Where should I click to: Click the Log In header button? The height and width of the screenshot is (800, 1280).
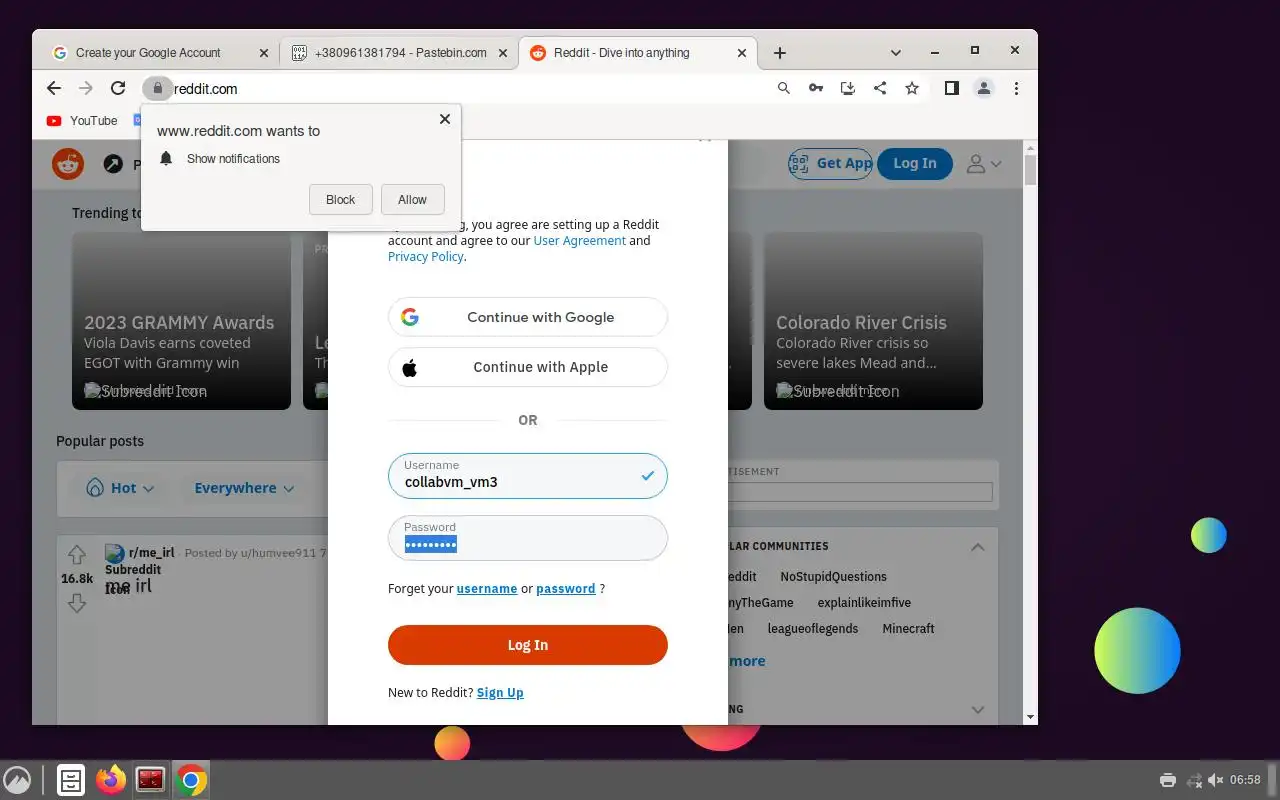(x=915, y=163)
